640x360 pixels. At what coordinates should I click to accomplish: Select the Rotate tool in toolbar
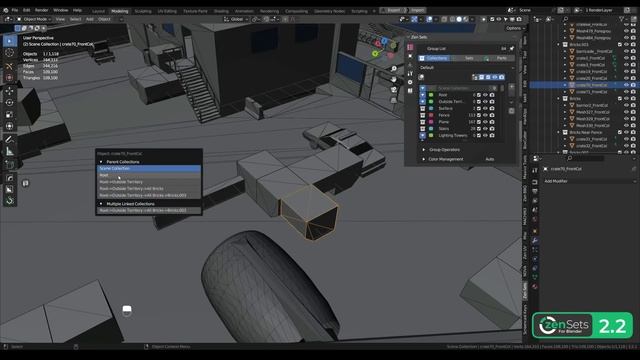9,102
